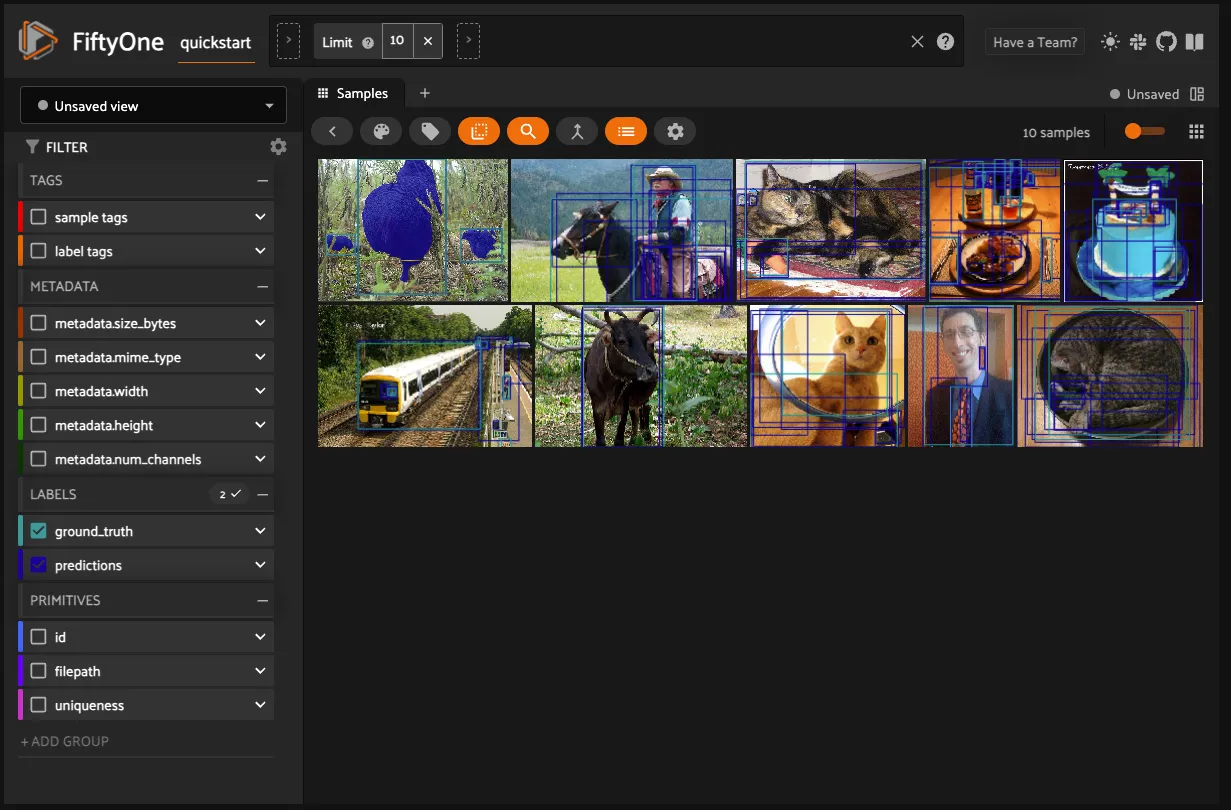Viewport: 1231px width, 810px height.
Task: Collapse the PRIMITIVES group
Action: click(262, 601)
